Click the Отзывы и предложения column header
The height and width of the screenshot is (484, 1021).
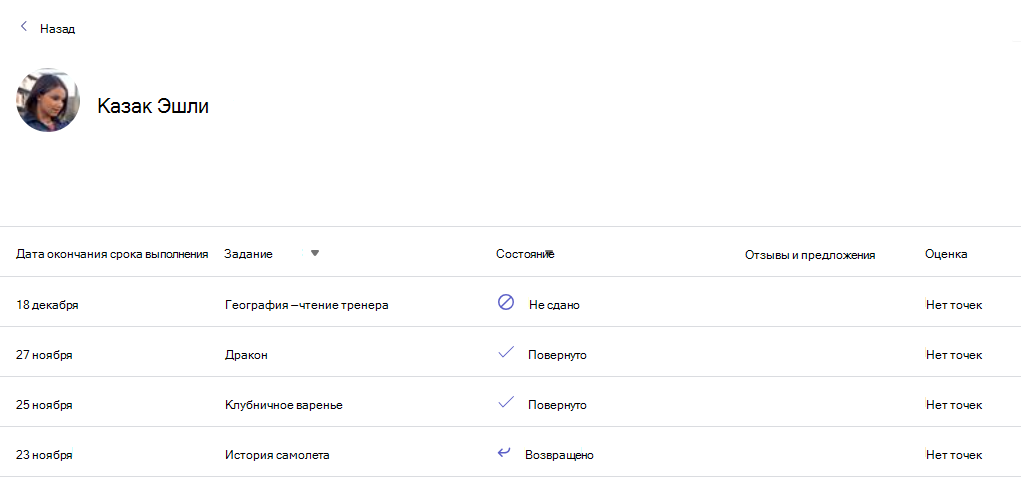[x=810, y=255]
